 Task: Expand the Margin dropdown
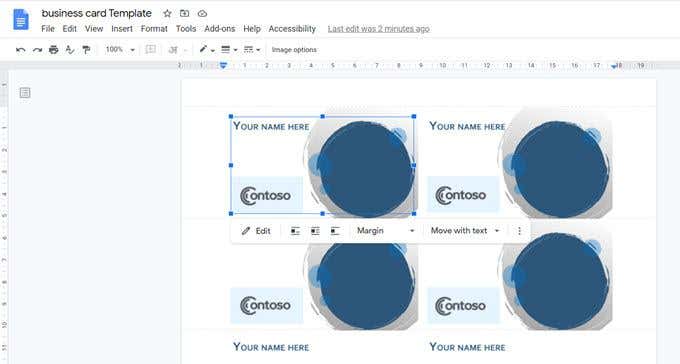(x=386, y=231)
